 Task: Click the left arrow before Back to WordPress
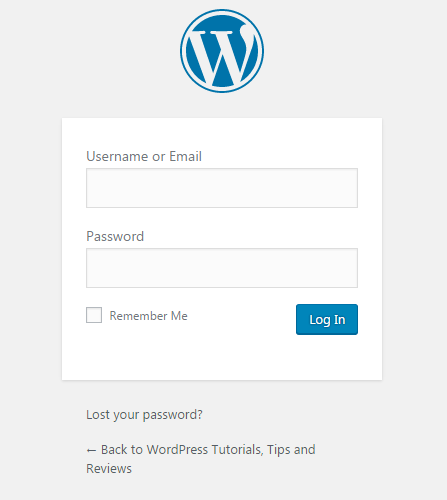coord(91,451)
